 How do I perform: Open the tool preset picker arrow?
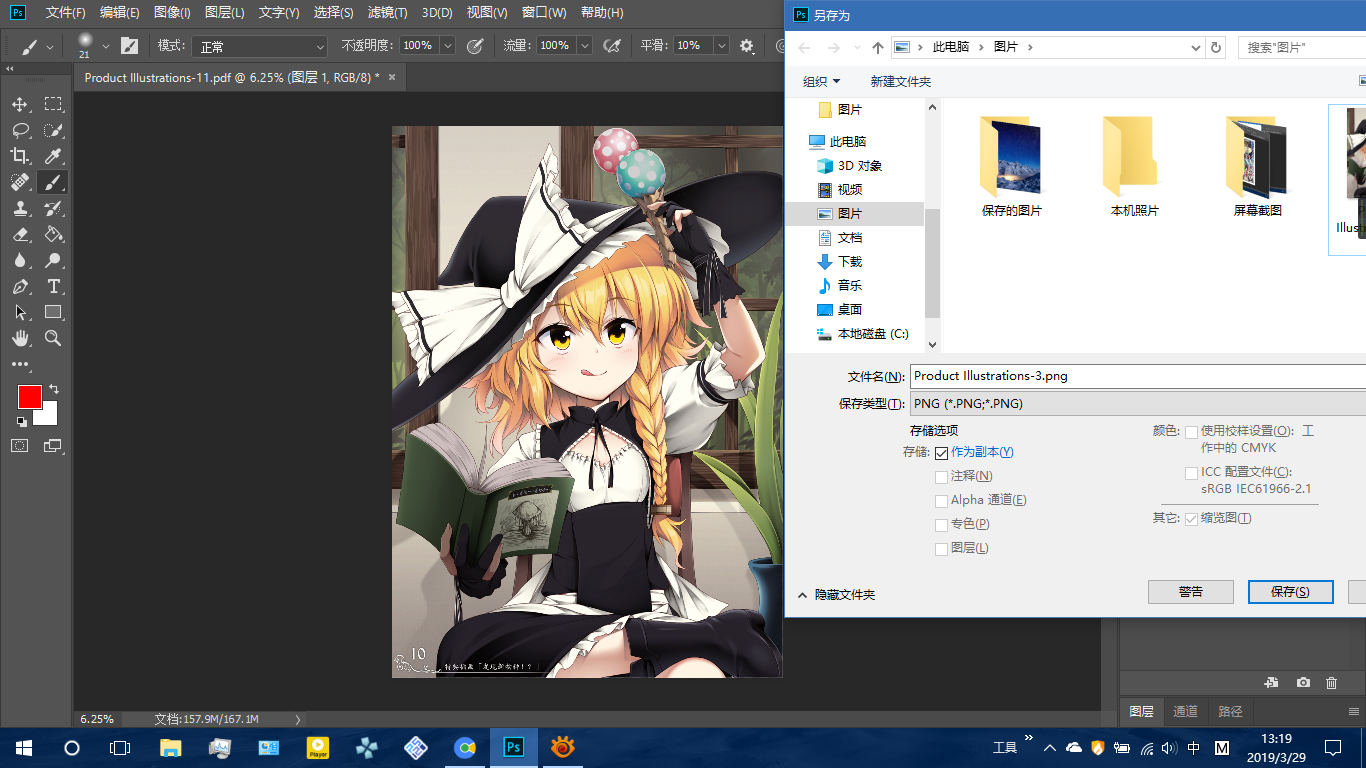pyautogui.click(x=50, y=47)
